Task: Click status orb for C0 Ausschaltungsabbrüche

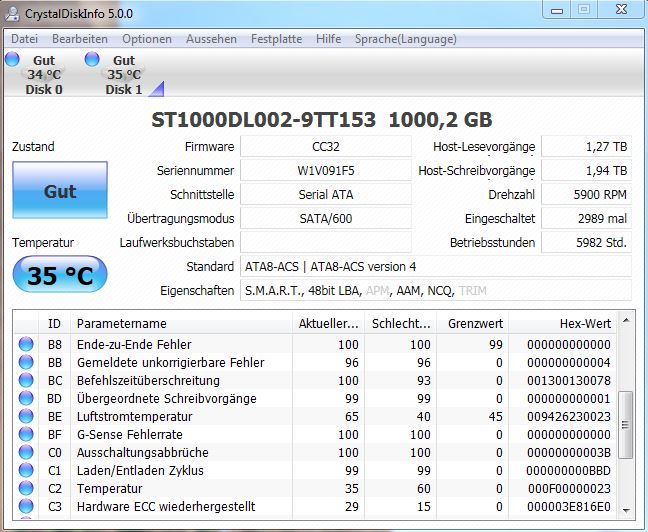Action: click(26, 452)
